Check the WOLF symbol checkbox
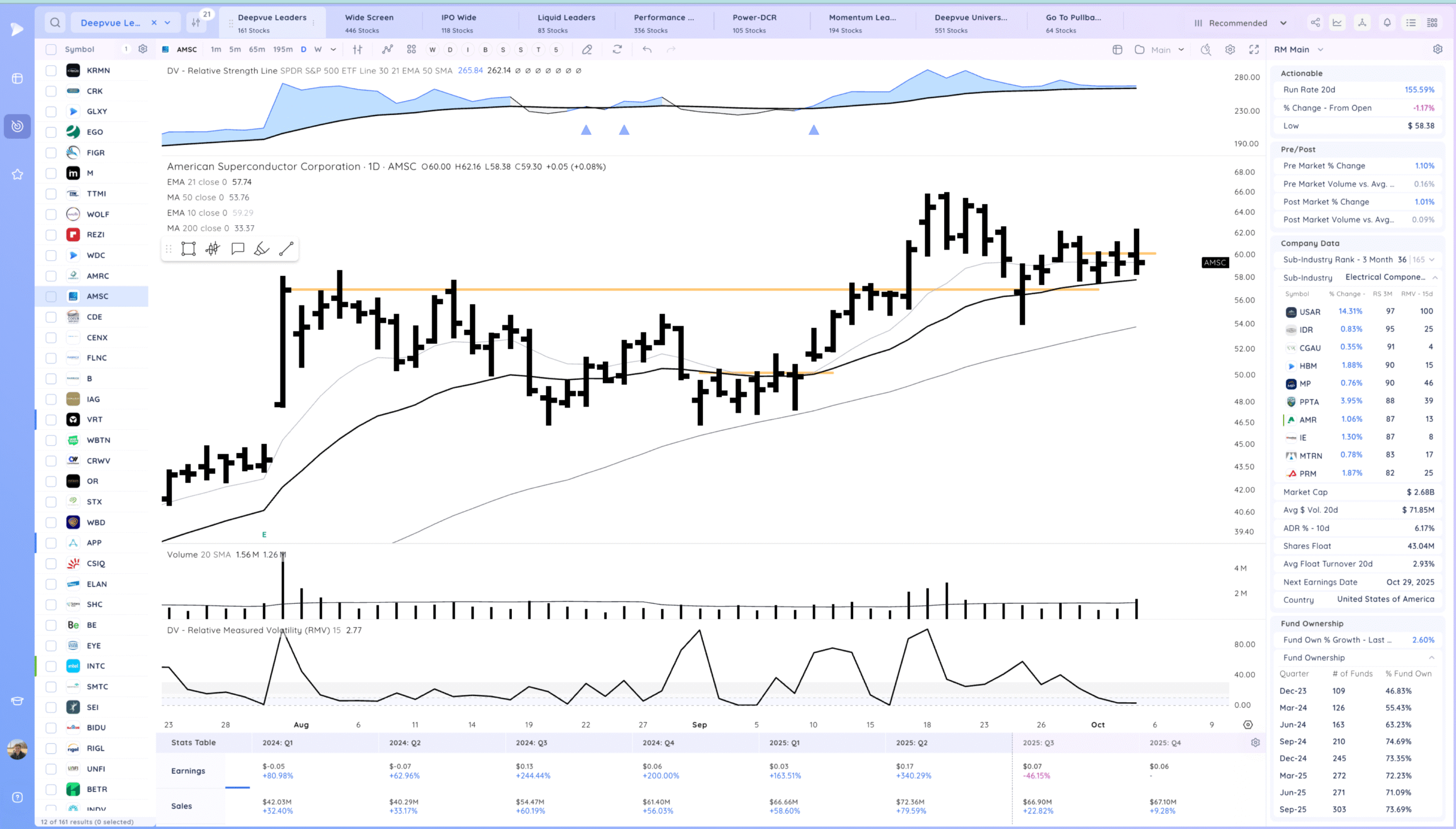The width and height of the screenshot is (1456, 829). 51,214
